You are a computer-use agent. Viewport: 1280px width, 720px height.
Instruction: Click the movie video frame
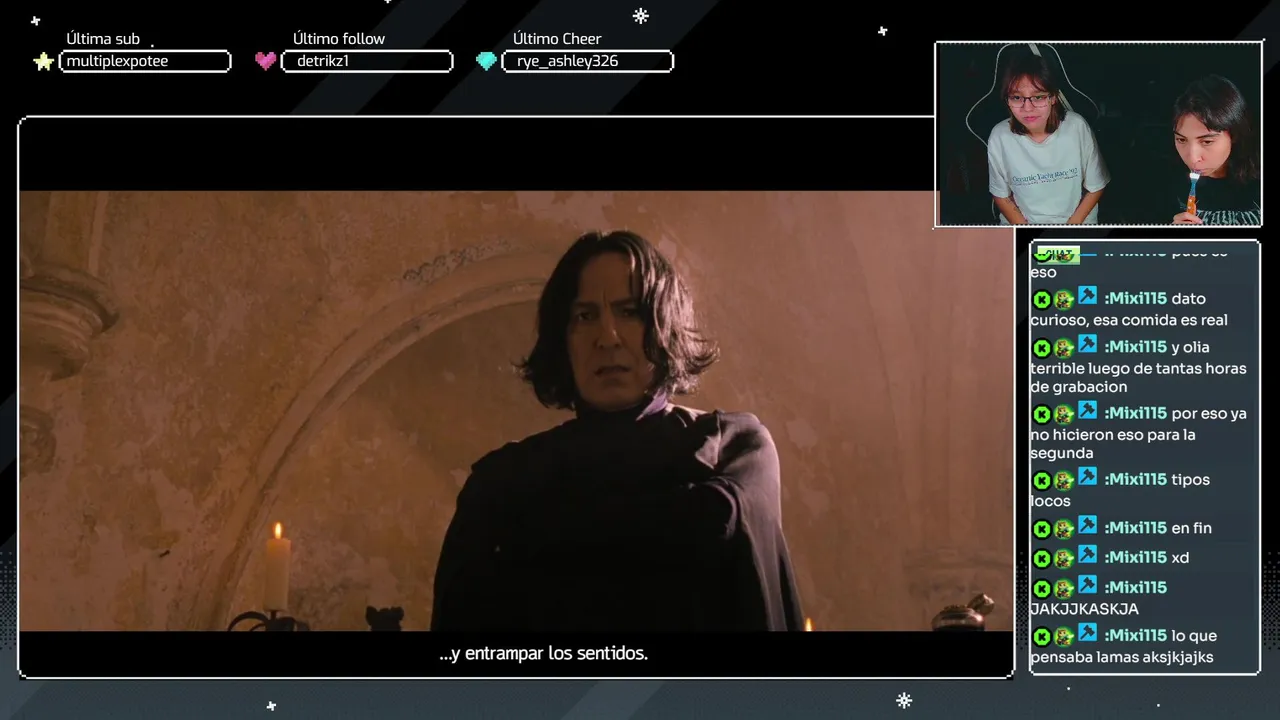(516, 410)
